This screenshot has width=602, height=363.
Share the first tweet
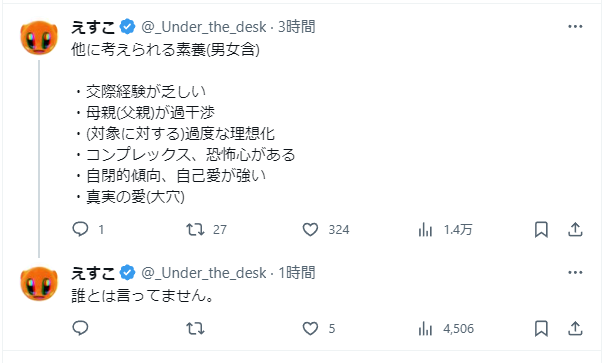pyautogui.click(x=575, y=229)
